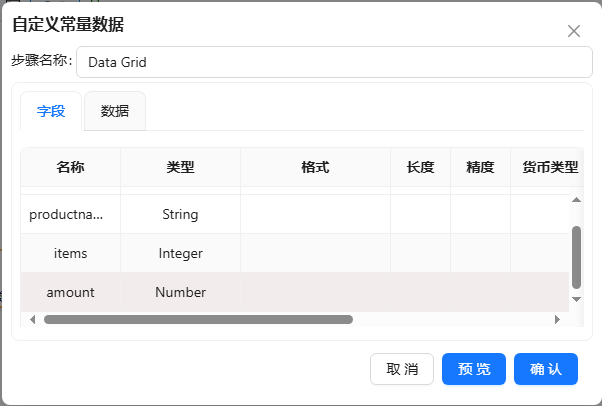Select the items field name cell
The height and width of the screenshot is (406, 602).
click(70, 253)
